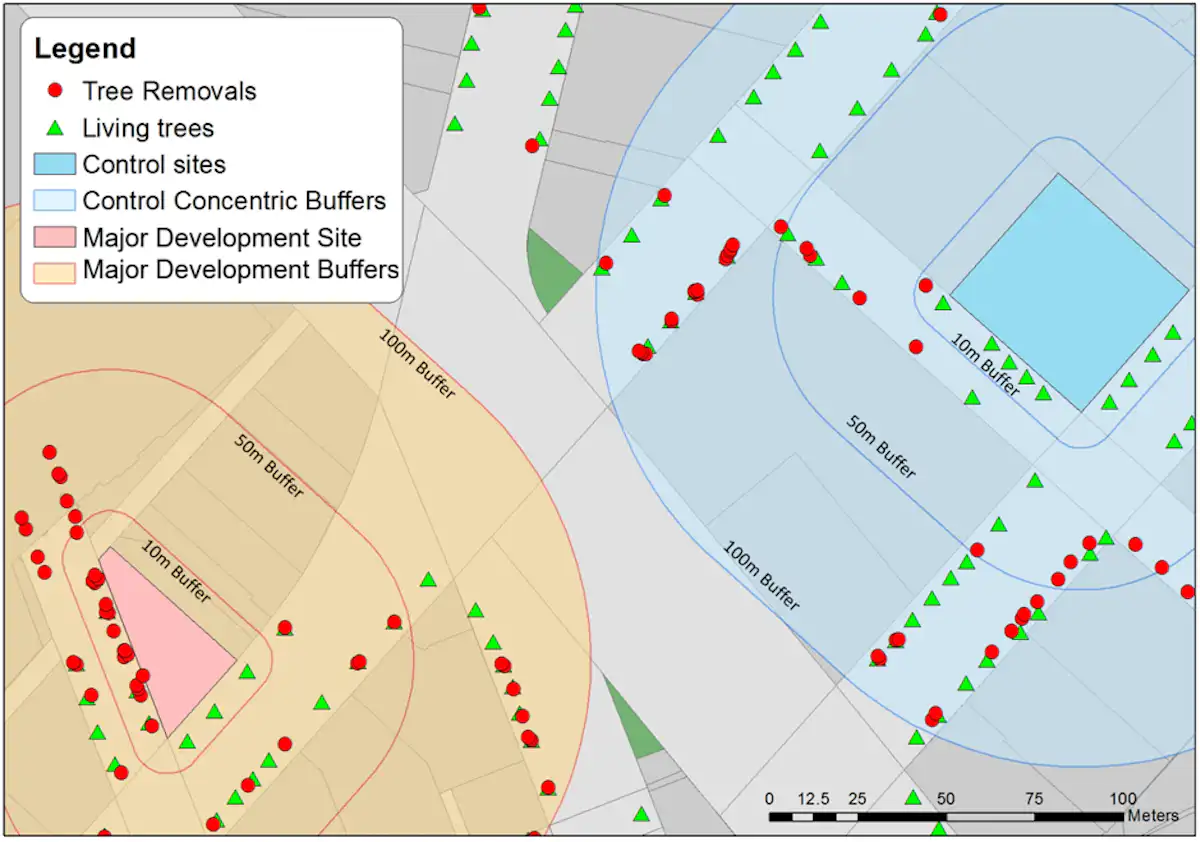Viewport: 1200px width, 842px height.
Task: Click "50m Buffer" label on the blue buffer
Action: [881, 445]
